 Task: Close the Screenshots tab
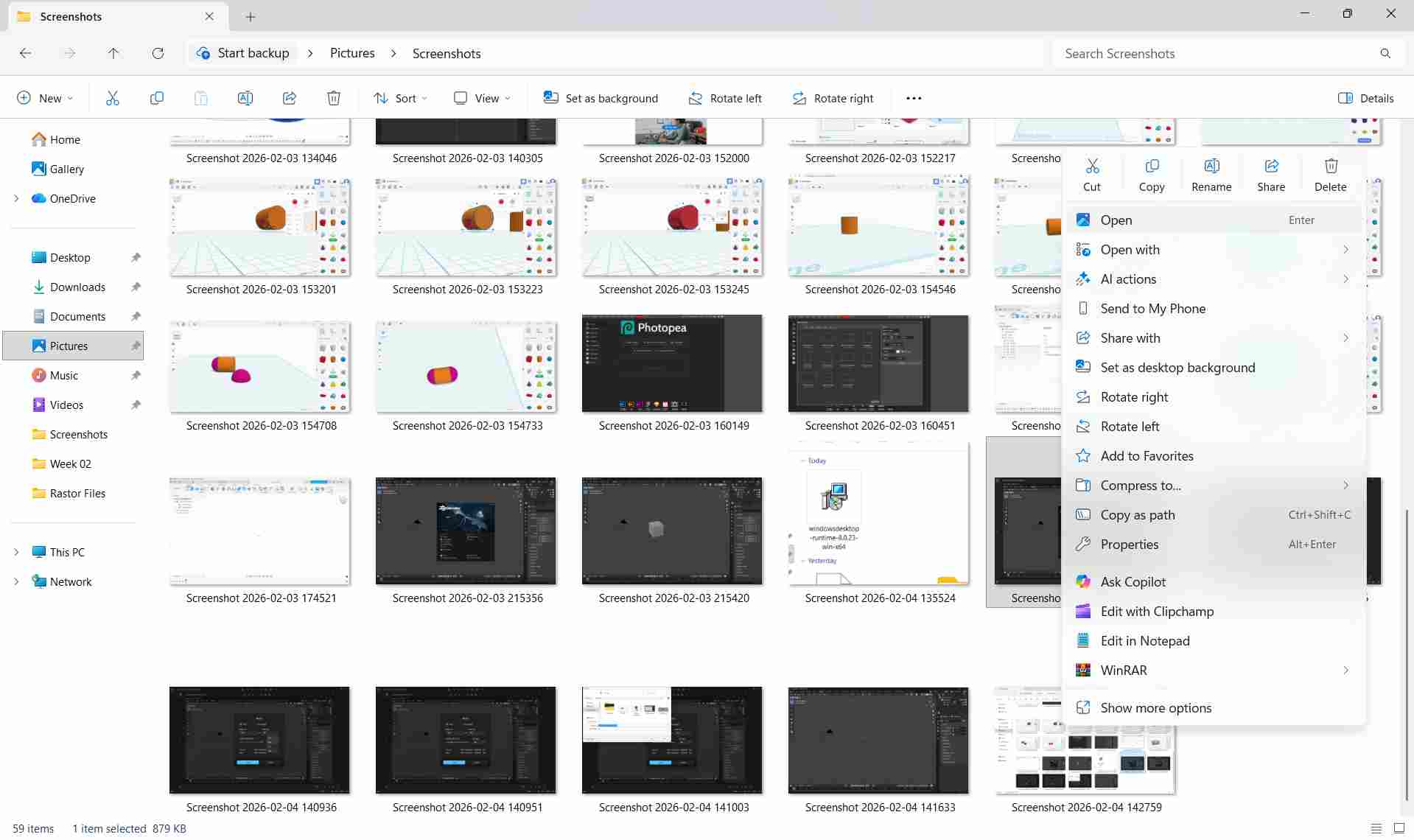tap(209, 16)
